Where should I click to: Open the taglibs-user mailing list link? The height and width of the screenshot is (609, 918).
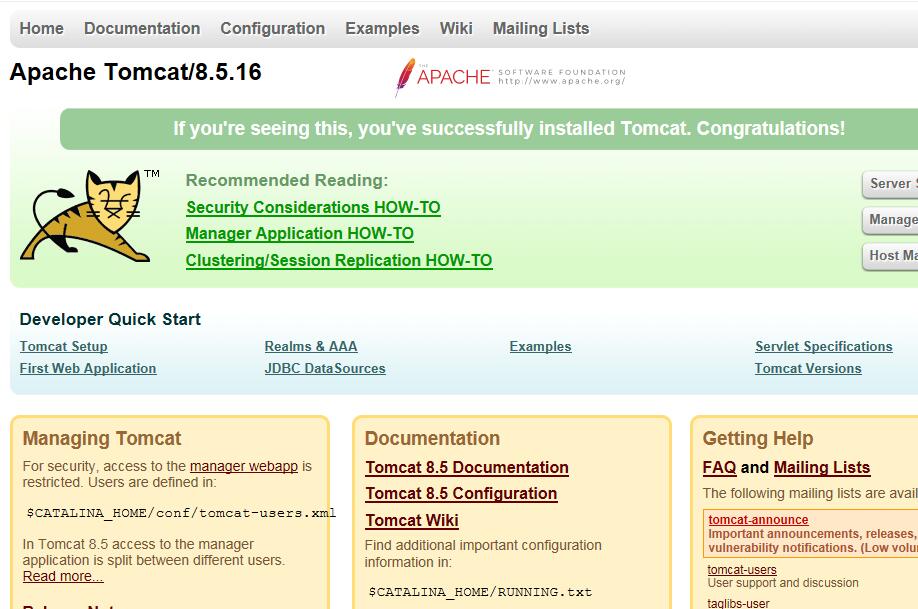coord(738,603)
